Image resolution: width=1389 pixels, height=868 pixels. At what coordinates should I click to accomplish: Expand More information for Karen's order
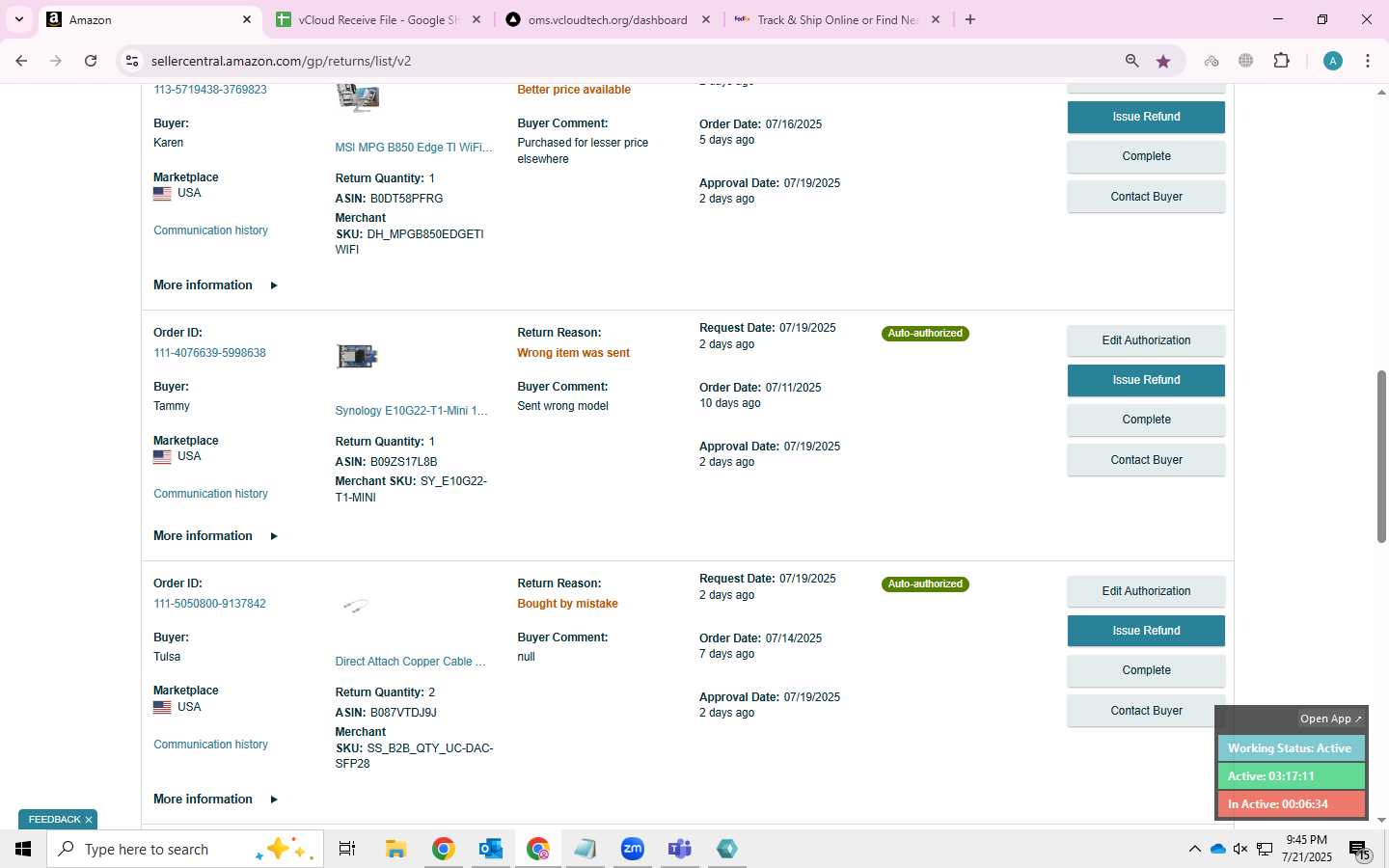pos(215,285)
